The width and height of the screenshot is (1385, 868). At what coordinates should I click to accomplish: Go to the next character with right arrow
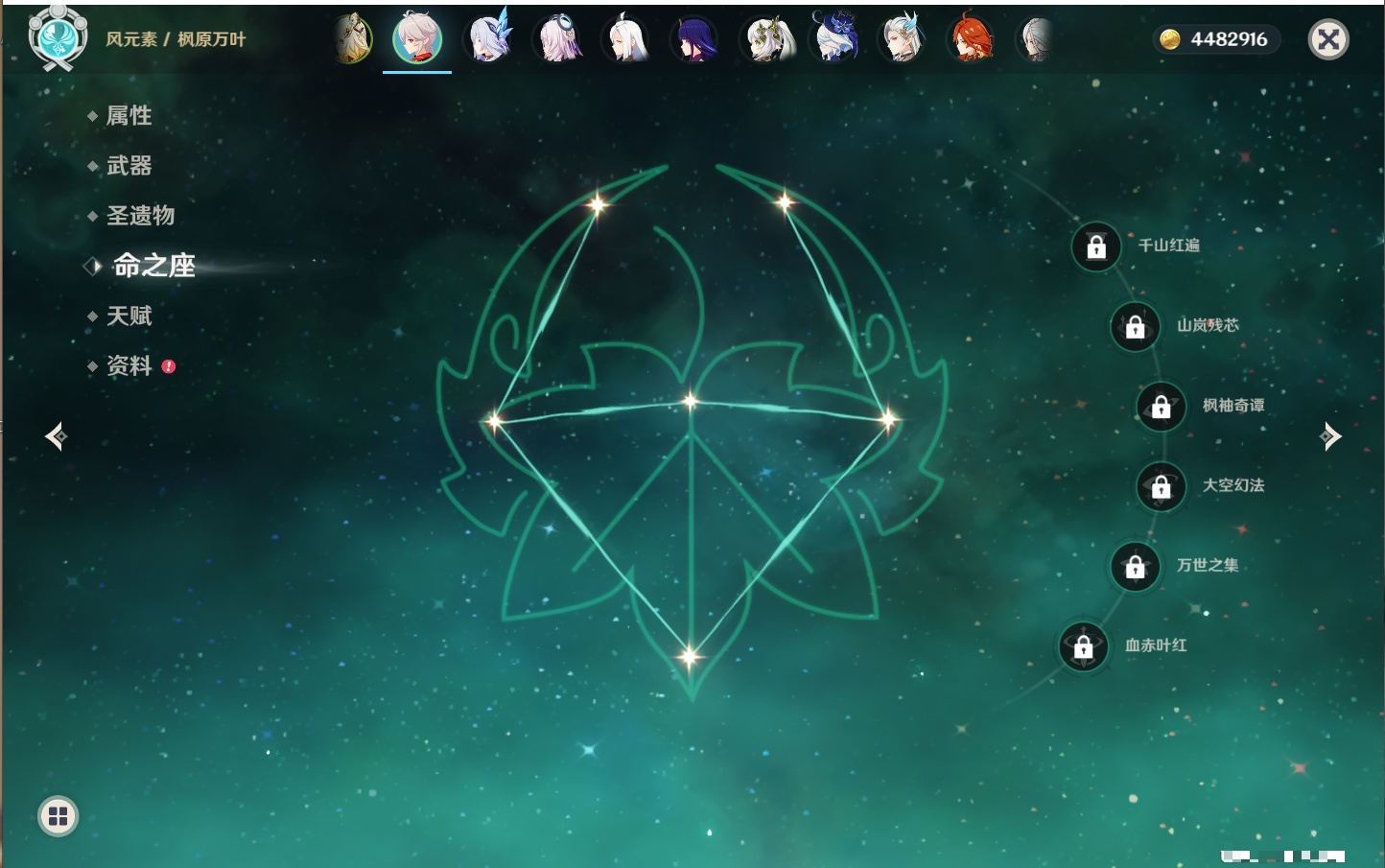click(1330, 436)
